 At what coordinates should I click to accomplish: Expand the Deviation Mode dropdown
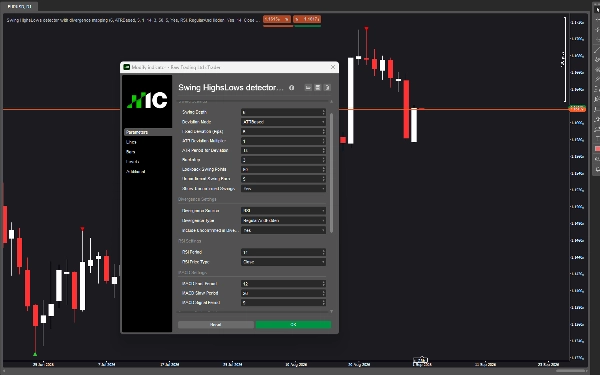283,122
